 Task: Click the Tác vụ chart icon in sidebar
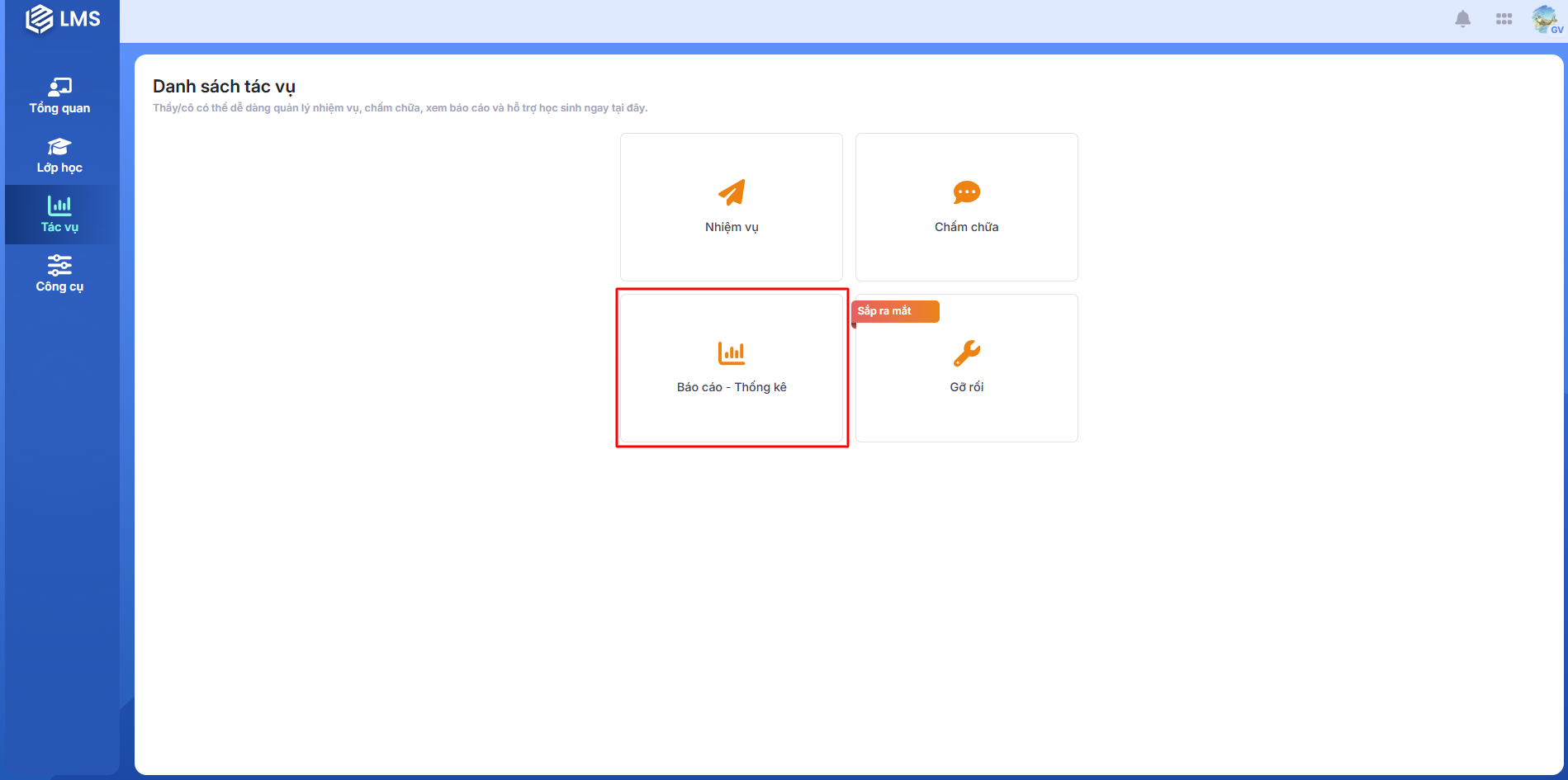[59, 206]
